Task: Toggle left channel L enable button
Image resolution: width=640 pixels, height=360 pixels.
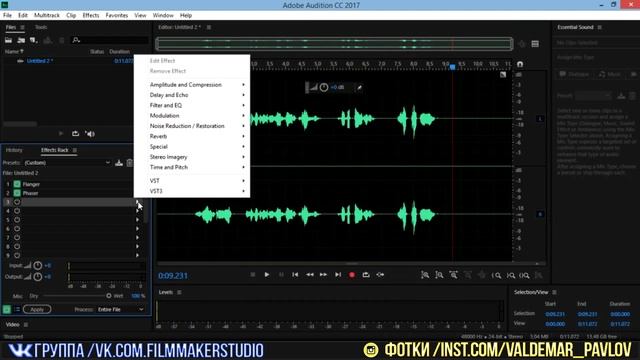Action: point(540,119)
